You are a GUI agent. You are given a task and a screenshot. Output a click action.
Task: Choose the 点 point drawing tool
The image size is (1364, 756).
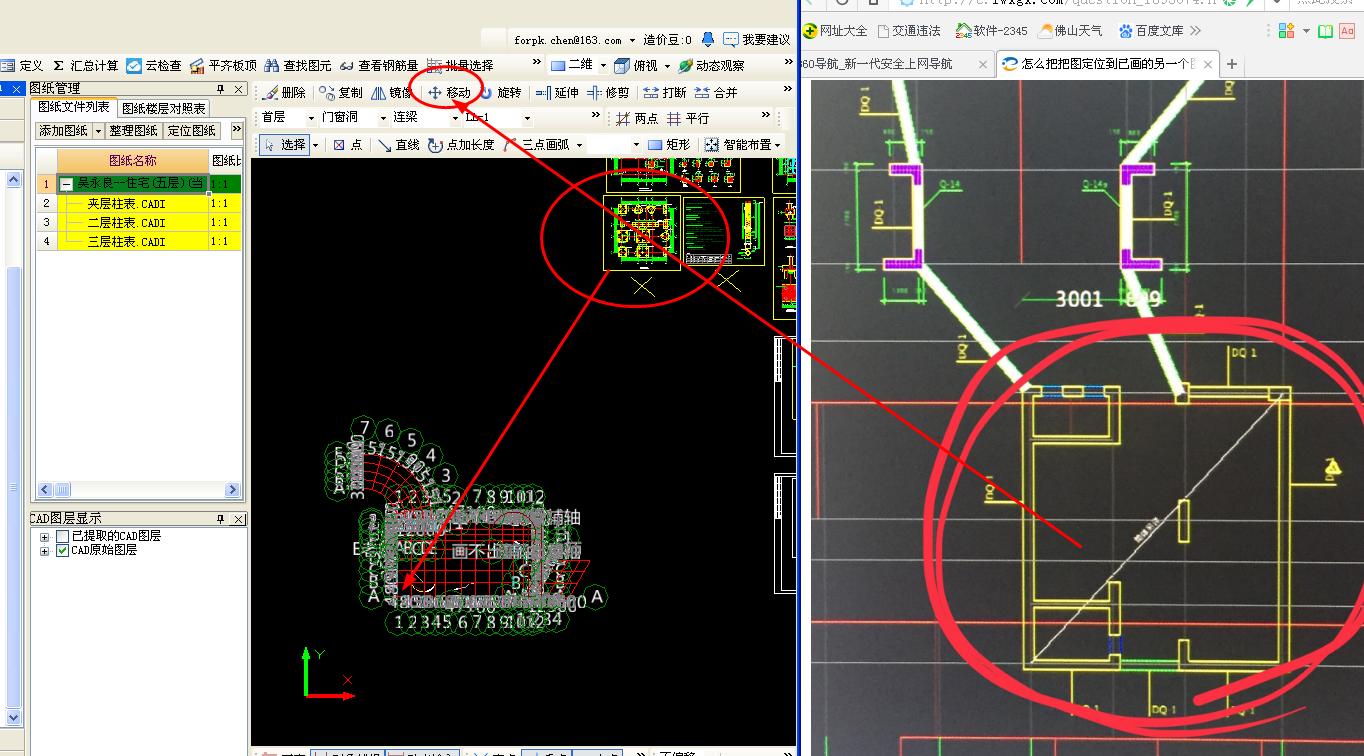(x=347, y=145)
